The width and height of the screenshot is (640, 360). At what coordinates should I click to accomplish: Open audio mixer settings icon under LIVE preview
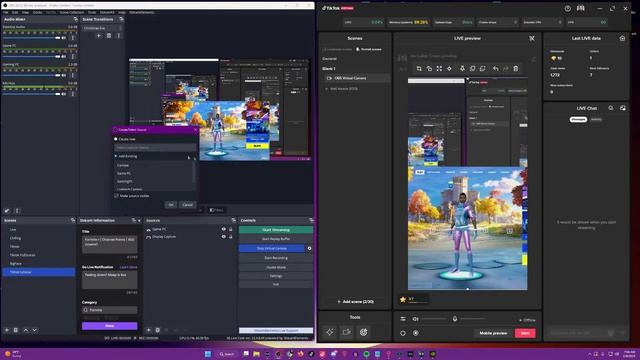point(403,319)
